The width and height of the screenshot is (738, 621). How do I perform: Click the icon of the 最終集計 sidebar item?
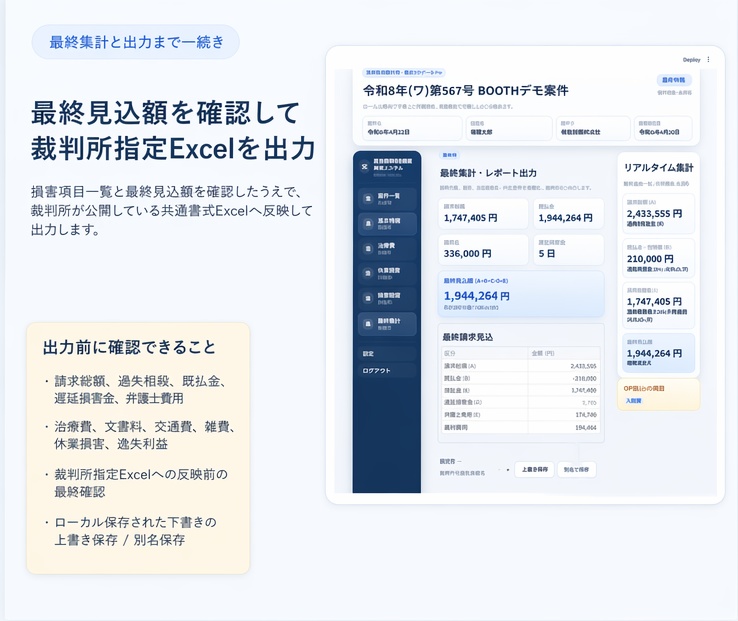[368, 324]
